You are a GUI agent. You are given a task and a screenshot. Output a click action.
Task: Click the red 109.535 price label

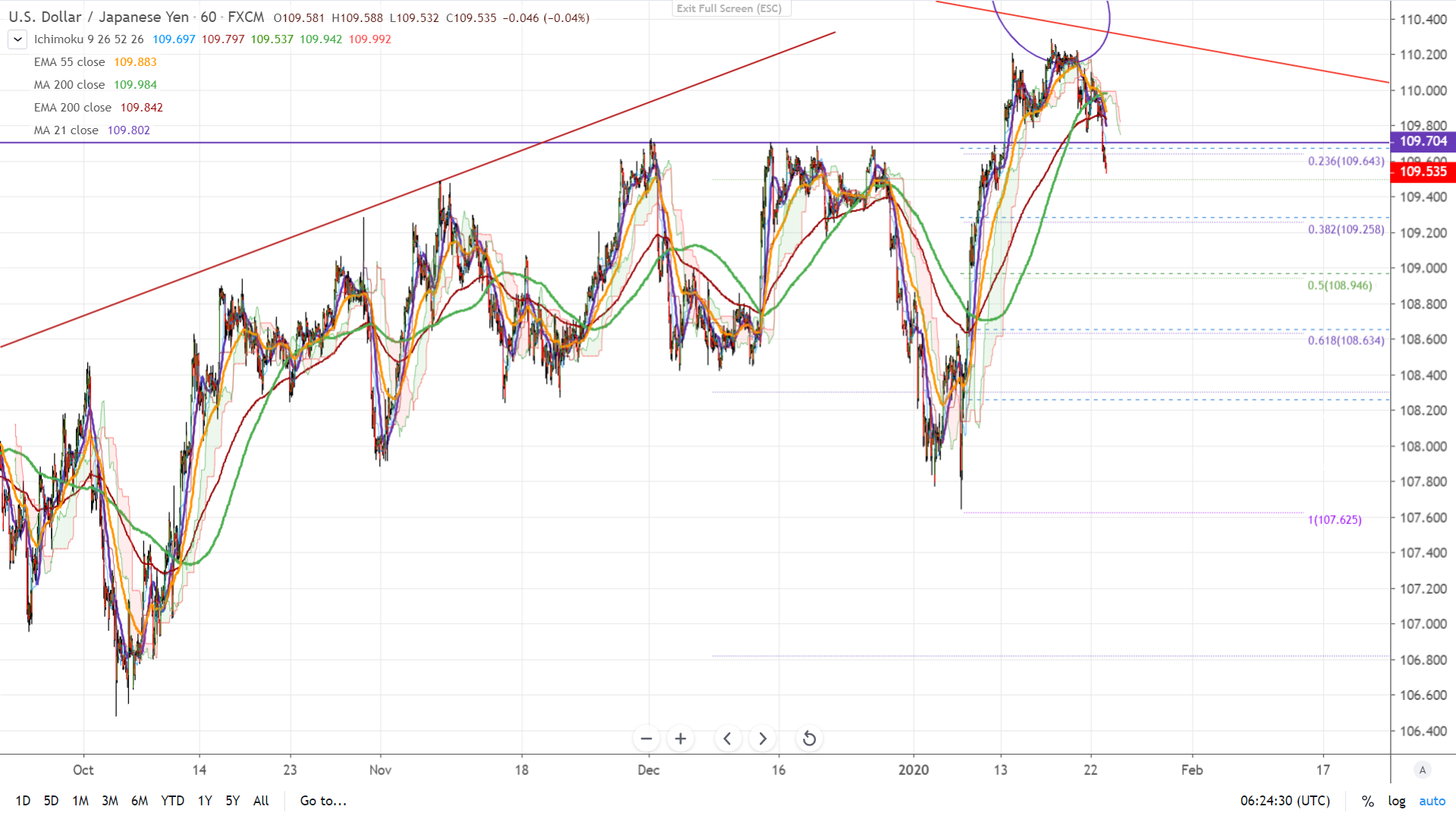[x=1423, y=171]
